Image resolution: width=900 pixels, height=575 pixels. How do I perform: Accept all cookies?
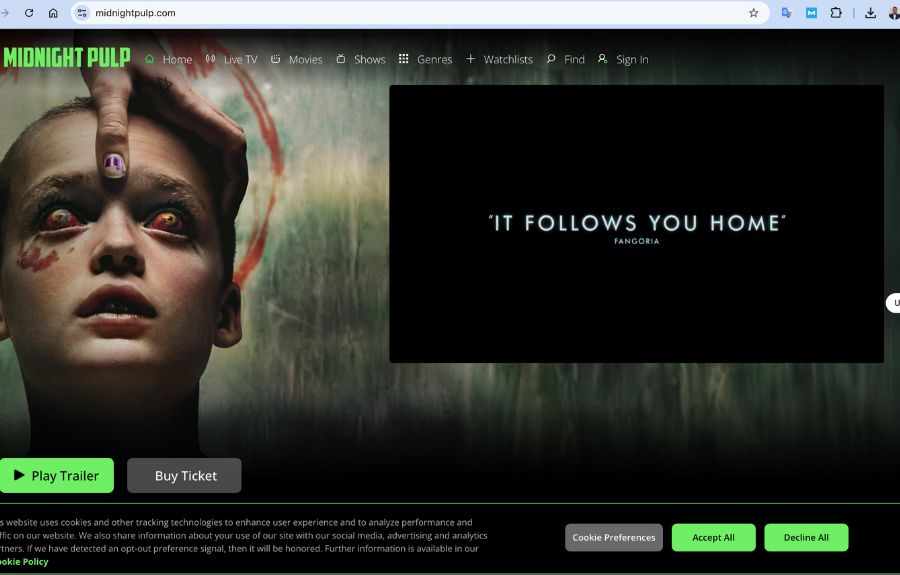tap(713, 538)
